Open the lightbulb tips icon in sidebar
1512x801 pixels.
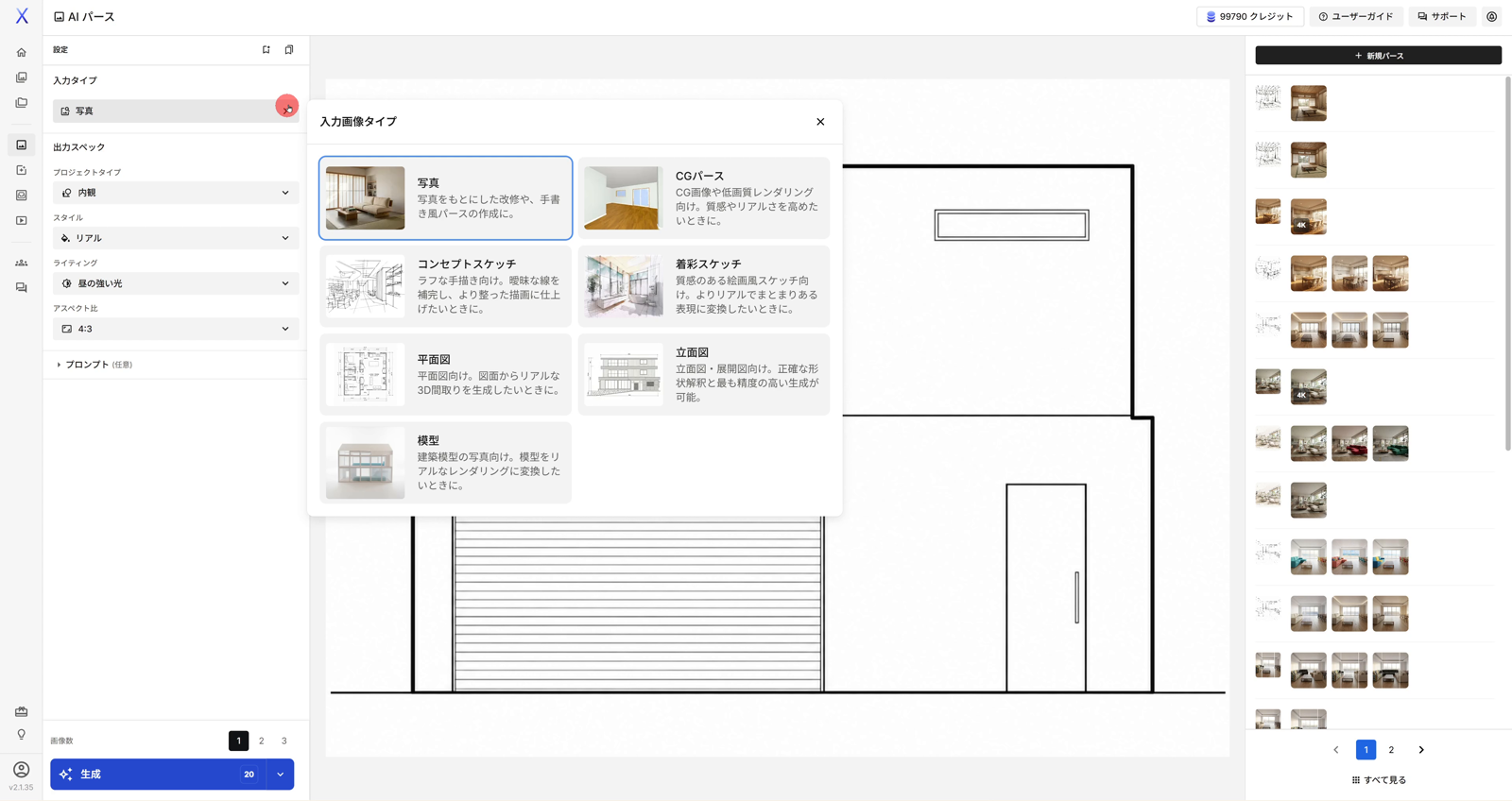(21, 734)
